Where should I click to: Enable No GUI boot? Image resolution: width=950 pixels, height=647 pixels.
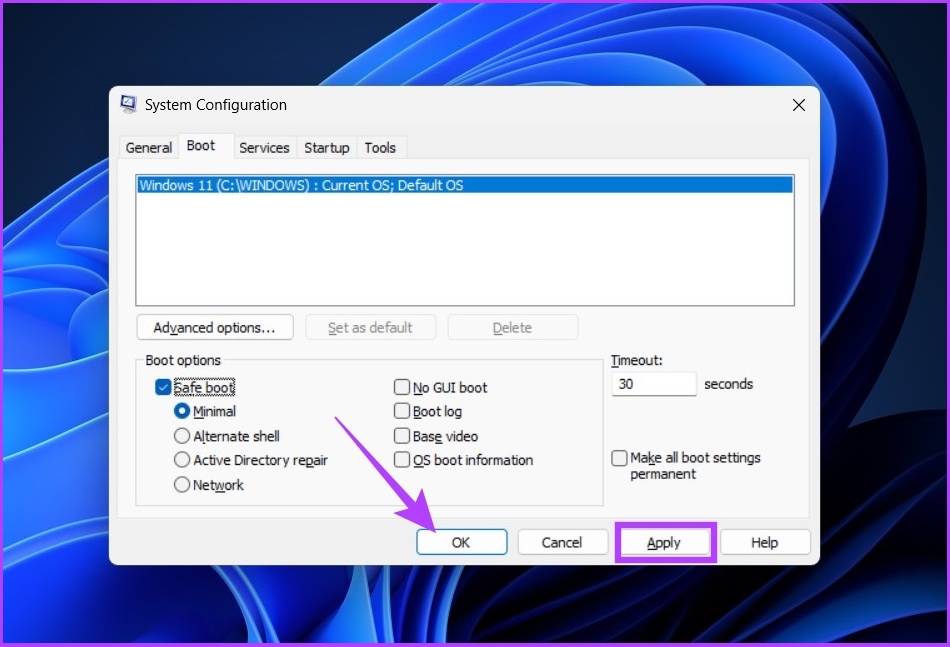(x=402, y=387)
